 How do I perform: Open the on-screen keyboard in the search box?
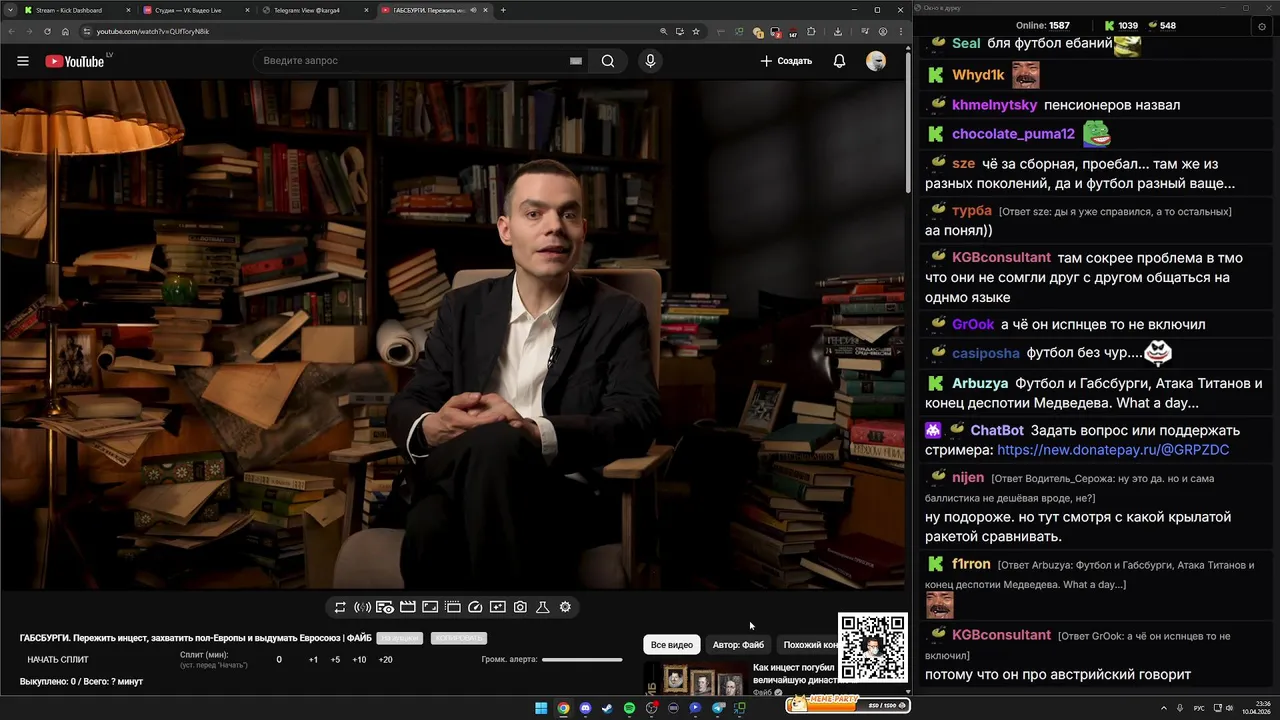[576, 61]
